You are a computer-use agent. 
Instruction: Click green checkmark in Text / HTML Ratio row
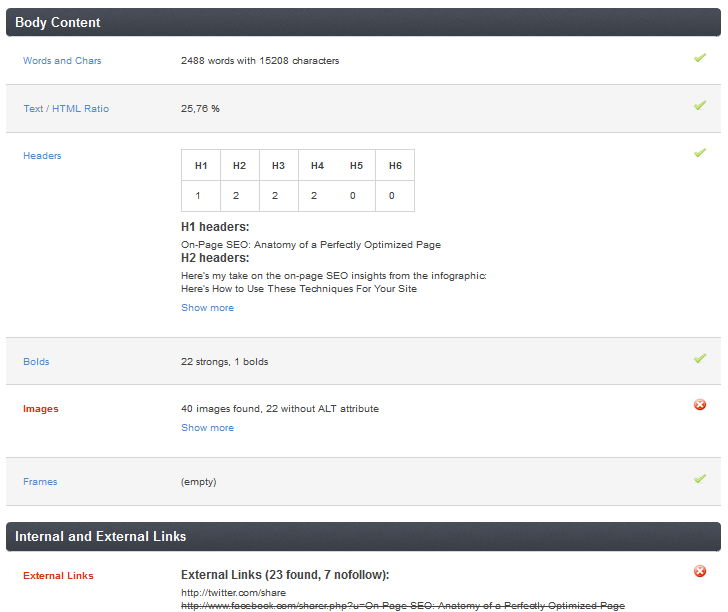click(x=700, y=105)
